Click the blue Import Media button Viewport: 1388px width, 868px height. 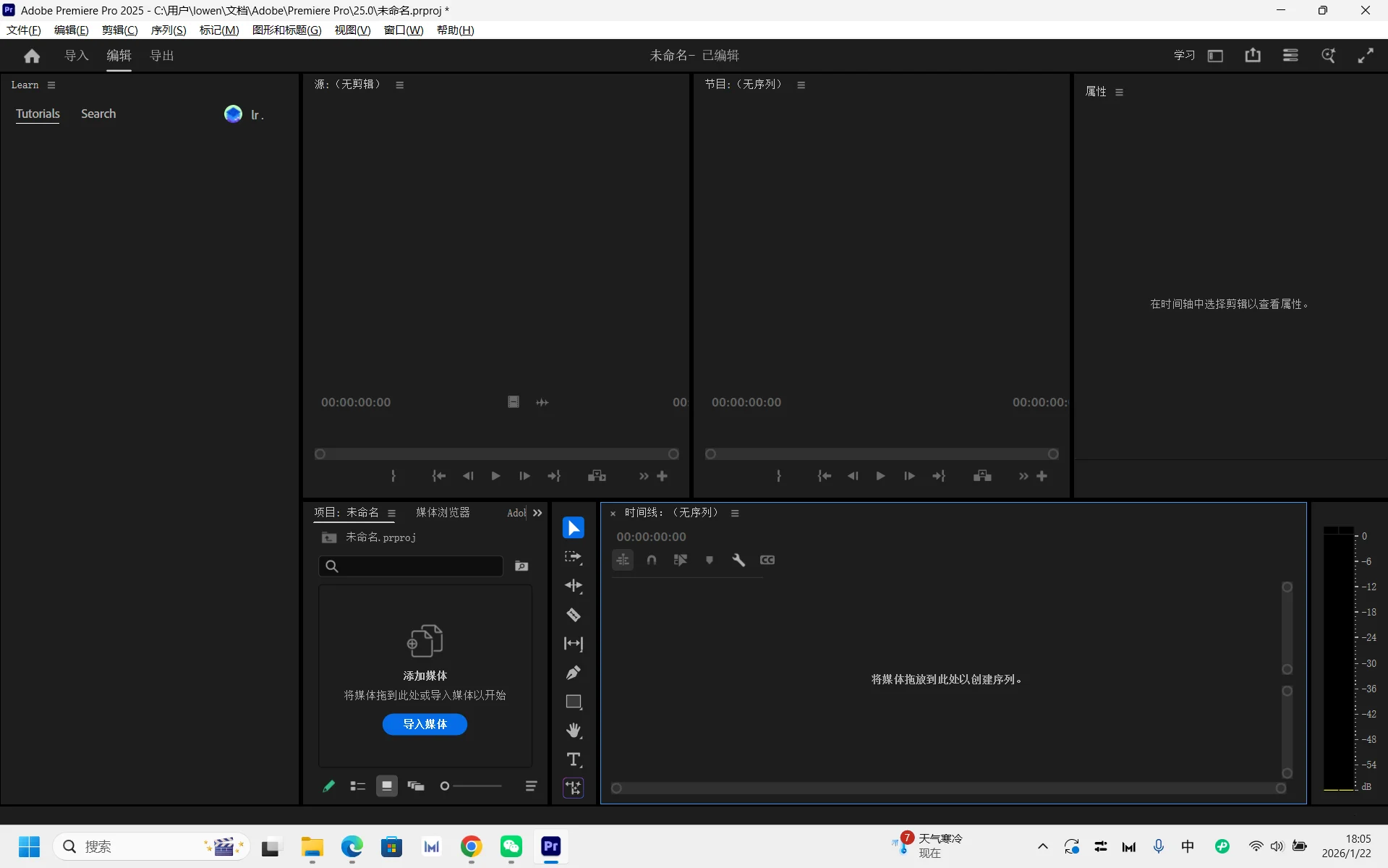pos(425,724)
